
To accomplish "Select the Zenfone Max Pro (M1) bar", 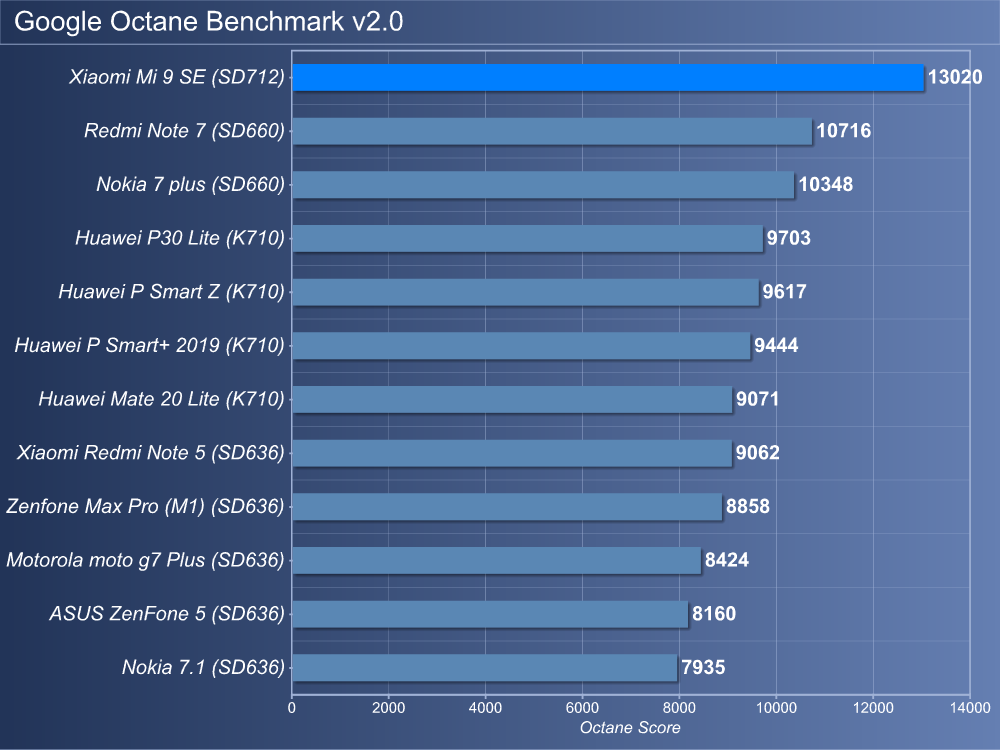I will [507, 506].
